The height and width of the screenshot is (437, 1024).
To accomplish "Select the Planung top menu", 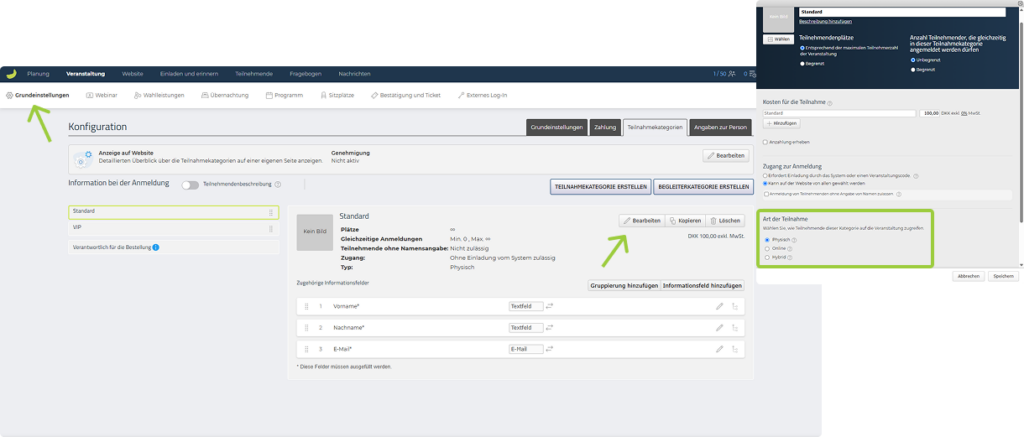I will (x=38, y=74).
